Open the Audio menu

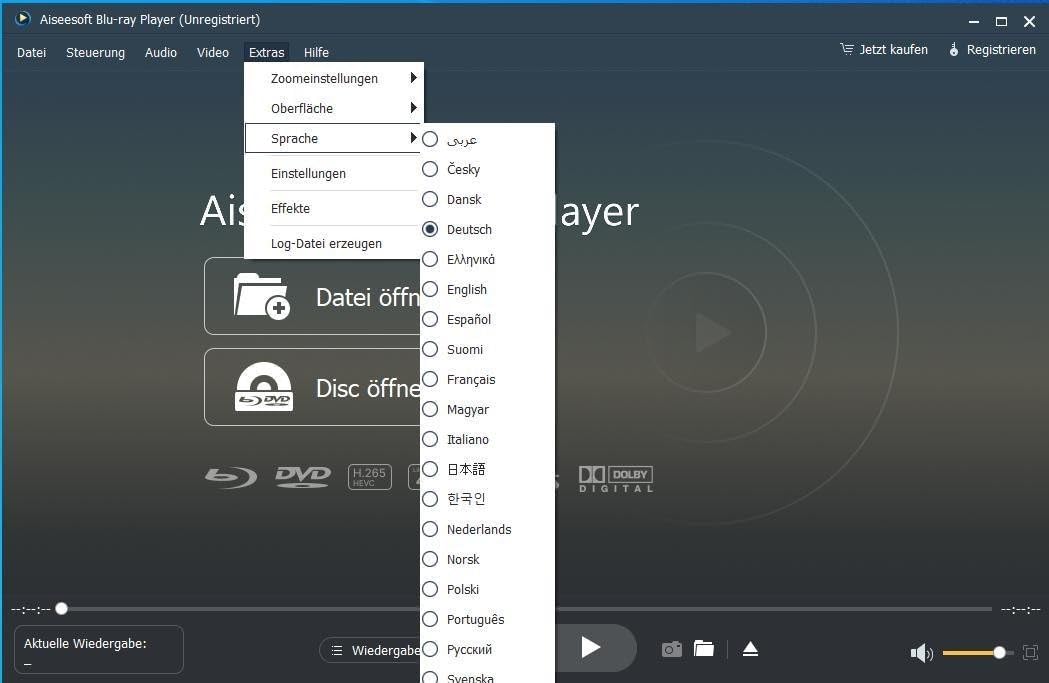161,52
